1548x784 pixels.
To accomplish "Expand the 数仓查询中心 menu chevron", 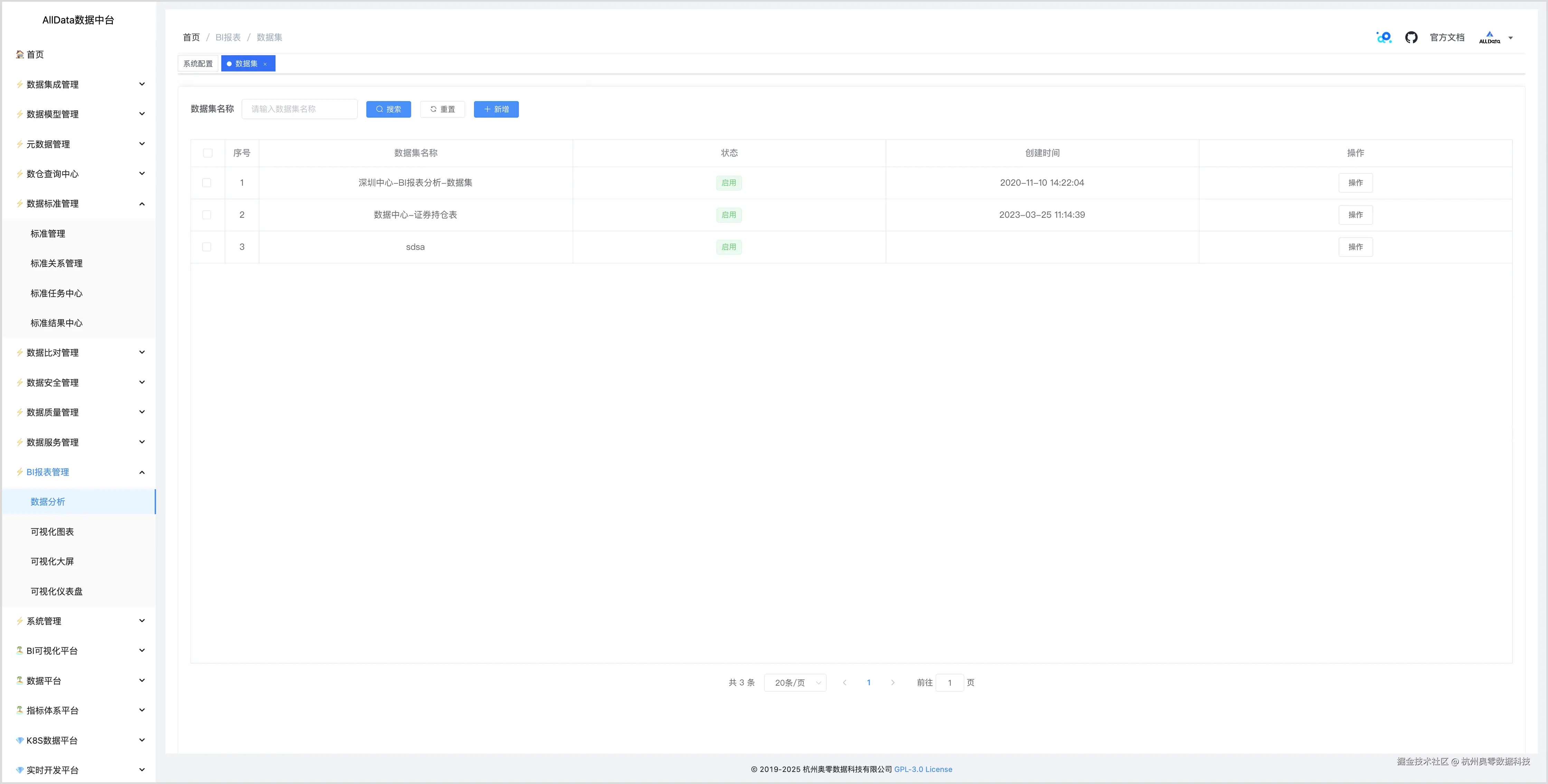I will point(142,174).
